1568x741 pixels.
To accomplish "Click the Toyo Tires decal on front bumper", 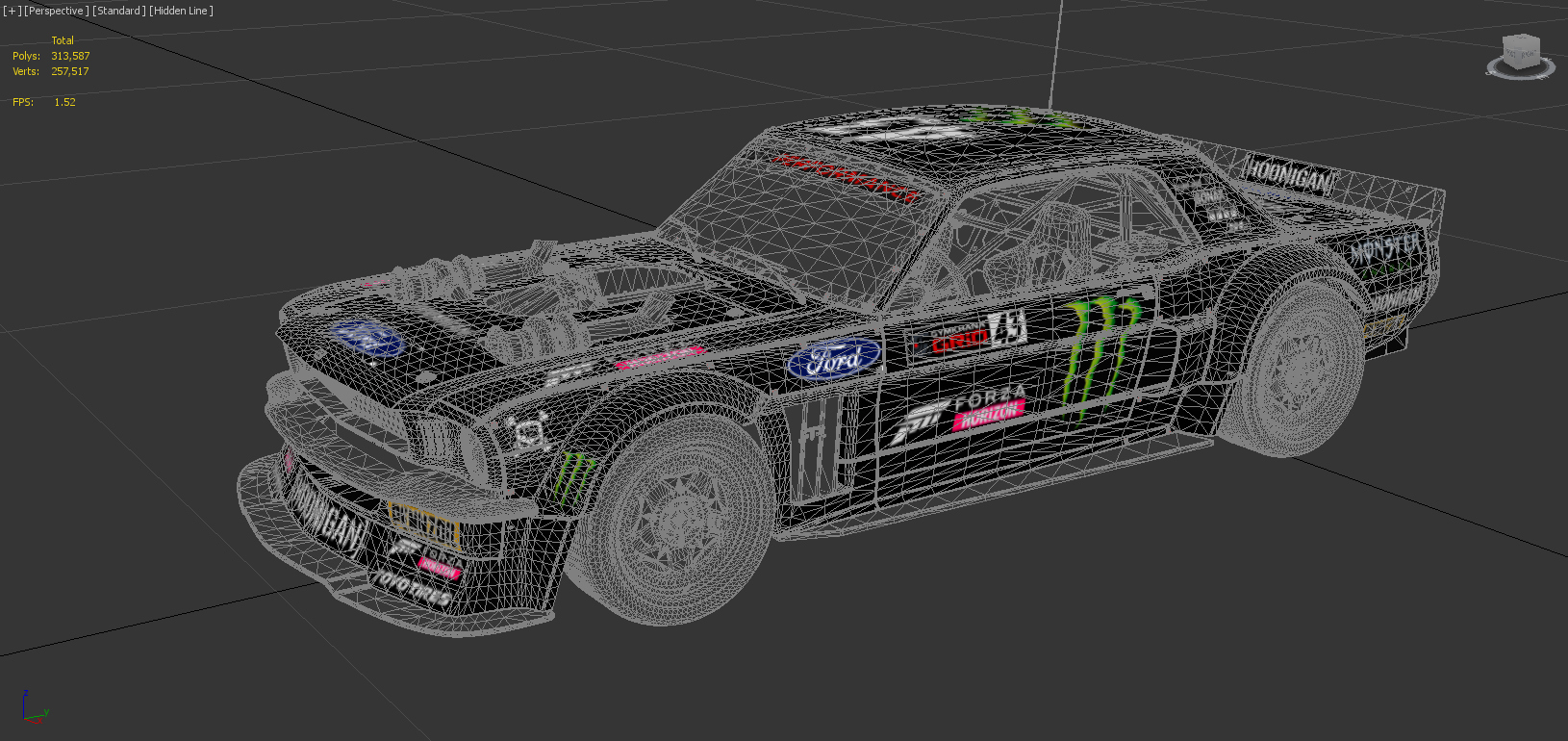I will tap(413, 587).
